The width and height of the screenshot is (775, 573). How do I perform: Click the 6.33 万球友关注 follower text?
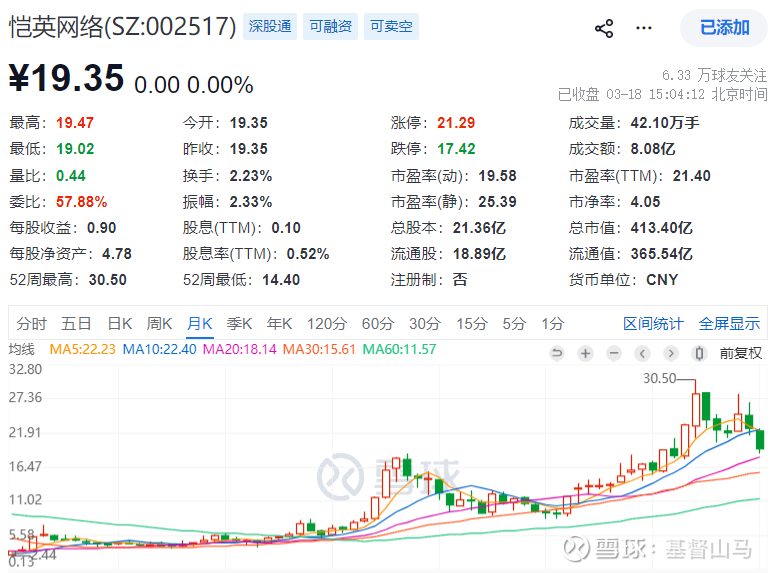[x=714, y=76]
